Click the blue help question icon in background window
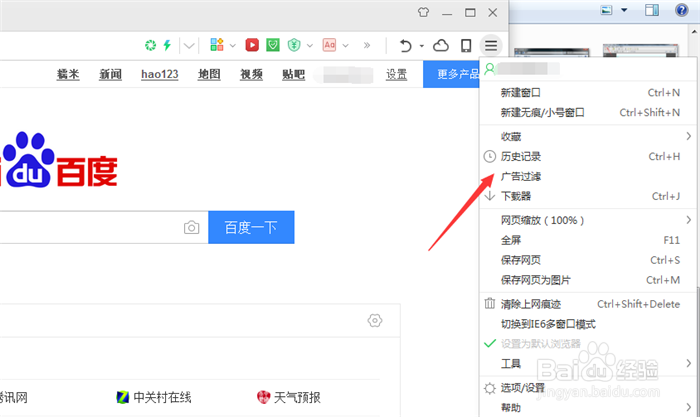 click(681, 10)
